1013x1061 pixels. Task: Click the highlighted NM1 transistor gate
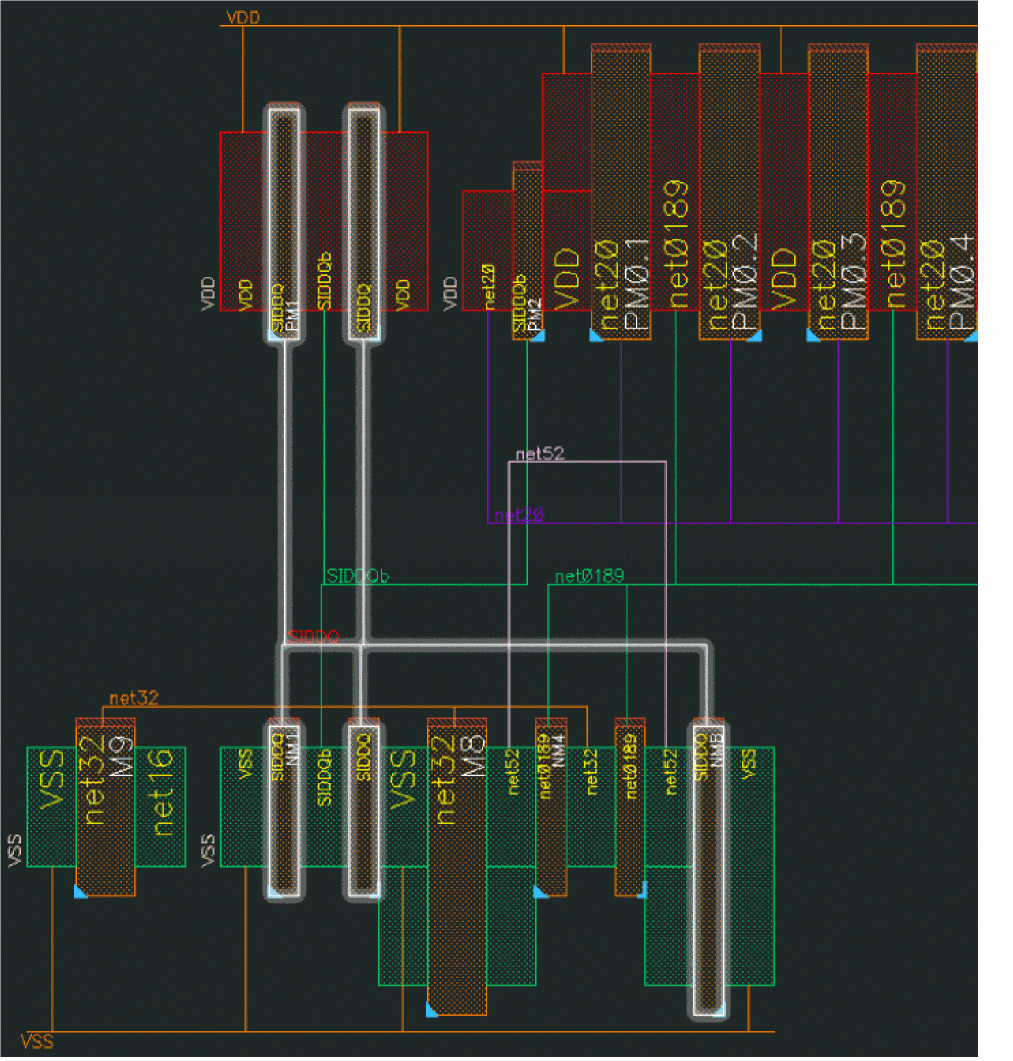[x=283, y=808]
